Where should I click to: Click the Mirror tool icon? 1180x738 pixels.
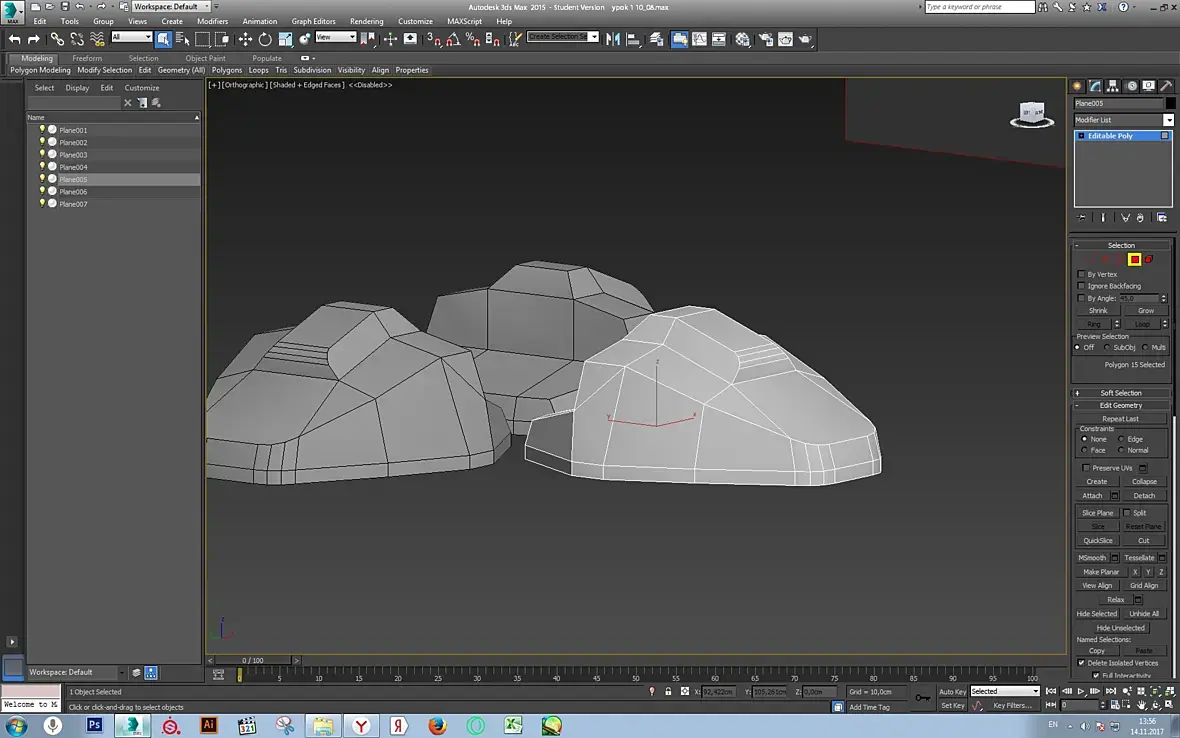click(x=613, y=39)
